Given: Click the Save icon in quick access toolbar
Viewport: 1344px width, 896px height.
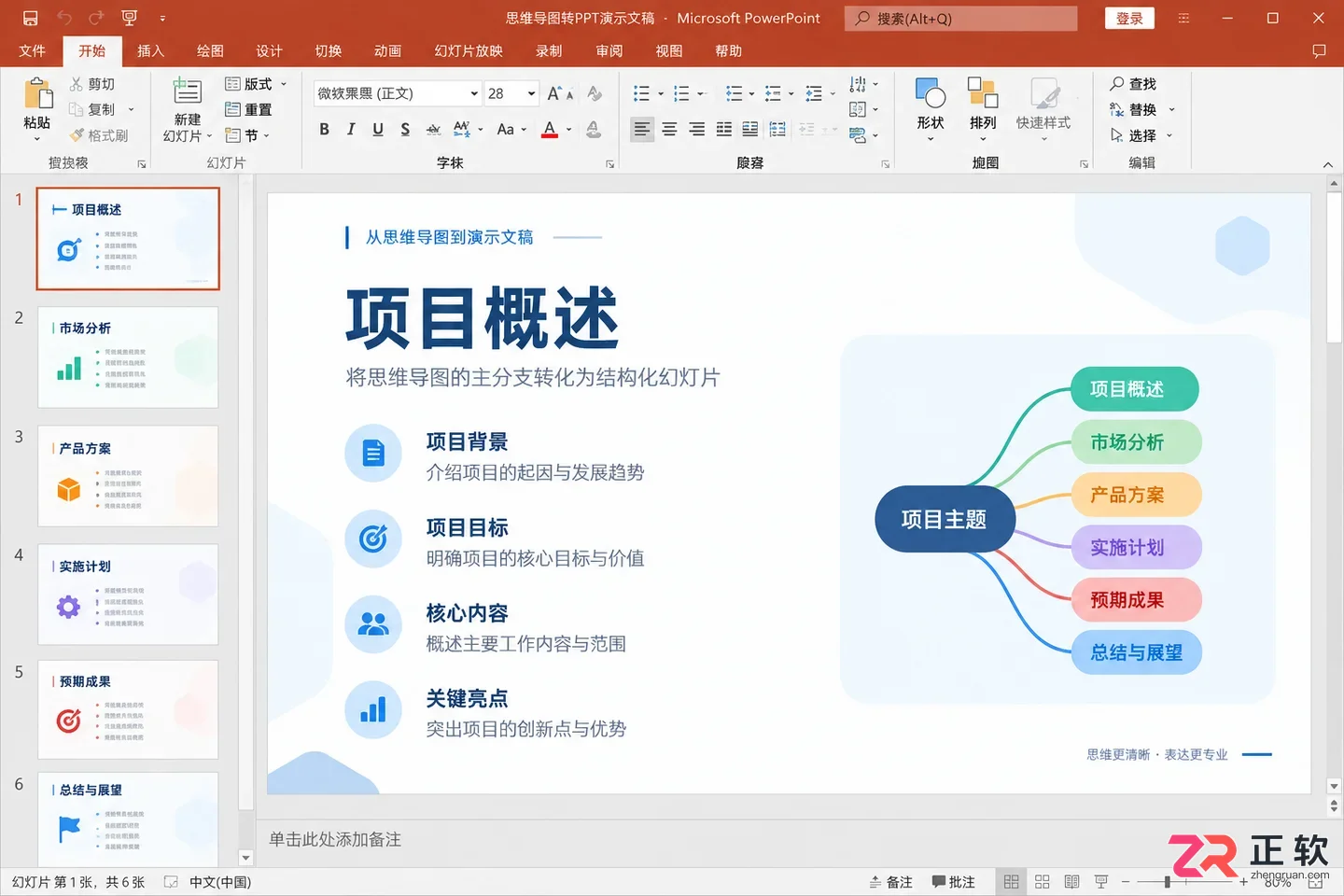Looking at the screenshot, I should pyautogui.click(x=30, y=18).
